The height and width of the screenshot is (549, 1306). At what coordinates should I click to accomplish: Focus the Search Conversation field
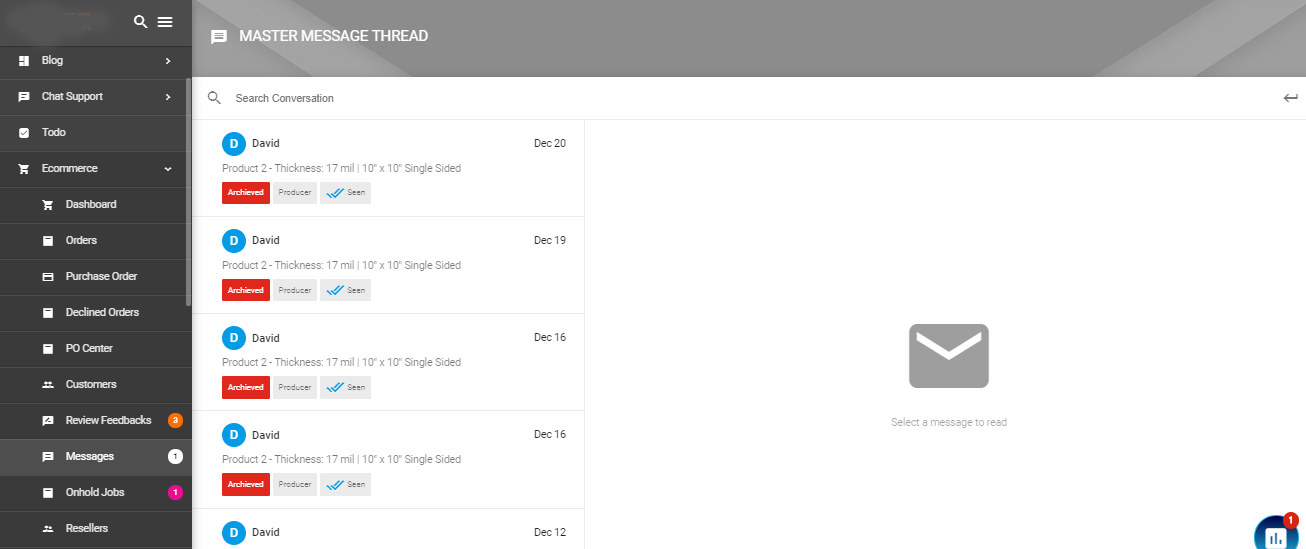click(x=740, y=98)
